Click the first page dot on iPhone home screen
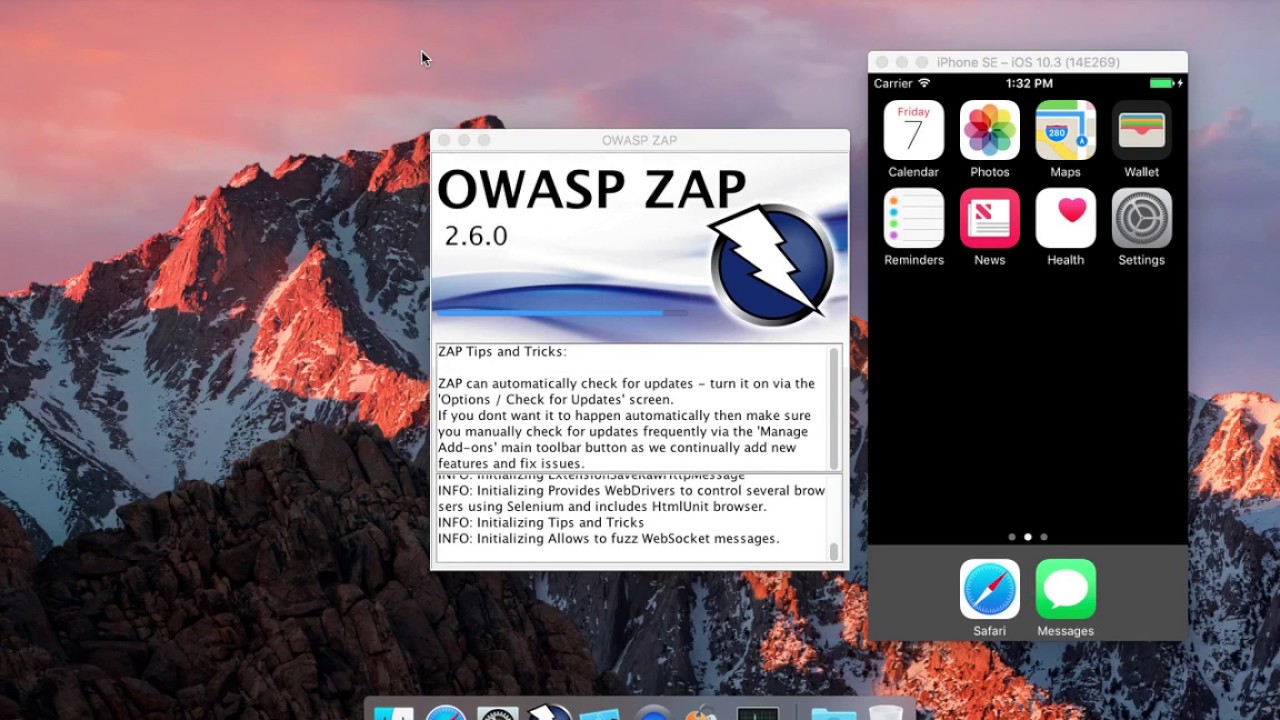The image size is (1280, 720). click(x=1012, y=537)
